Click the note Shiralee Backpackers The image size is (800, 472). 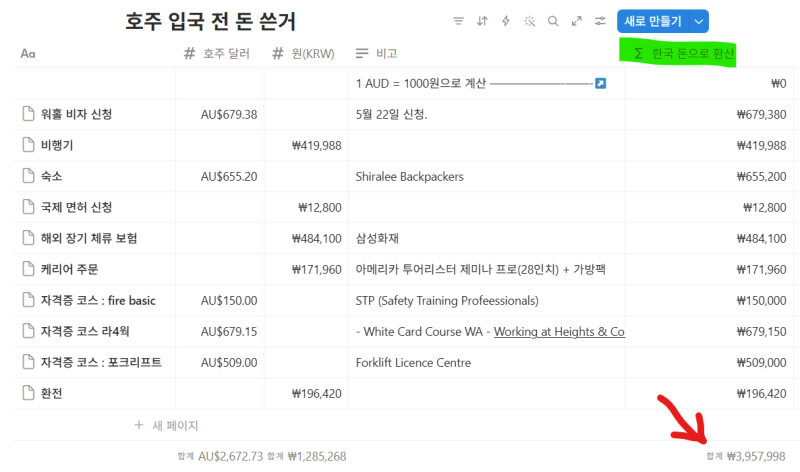pyautogui.click(x=410, y=177)
